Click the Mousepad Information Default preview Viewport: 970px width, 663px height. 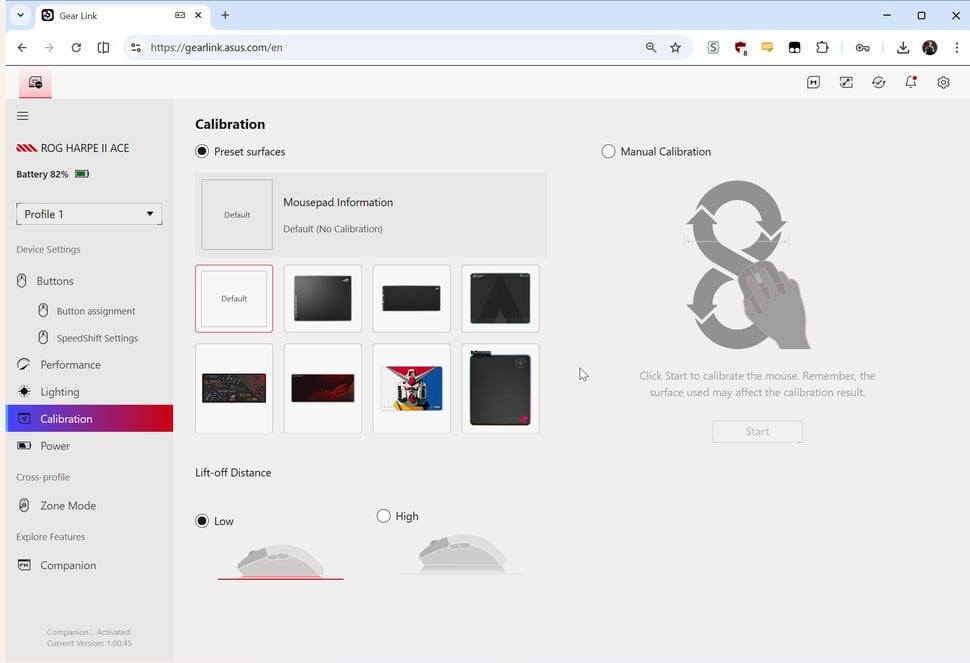237,215
